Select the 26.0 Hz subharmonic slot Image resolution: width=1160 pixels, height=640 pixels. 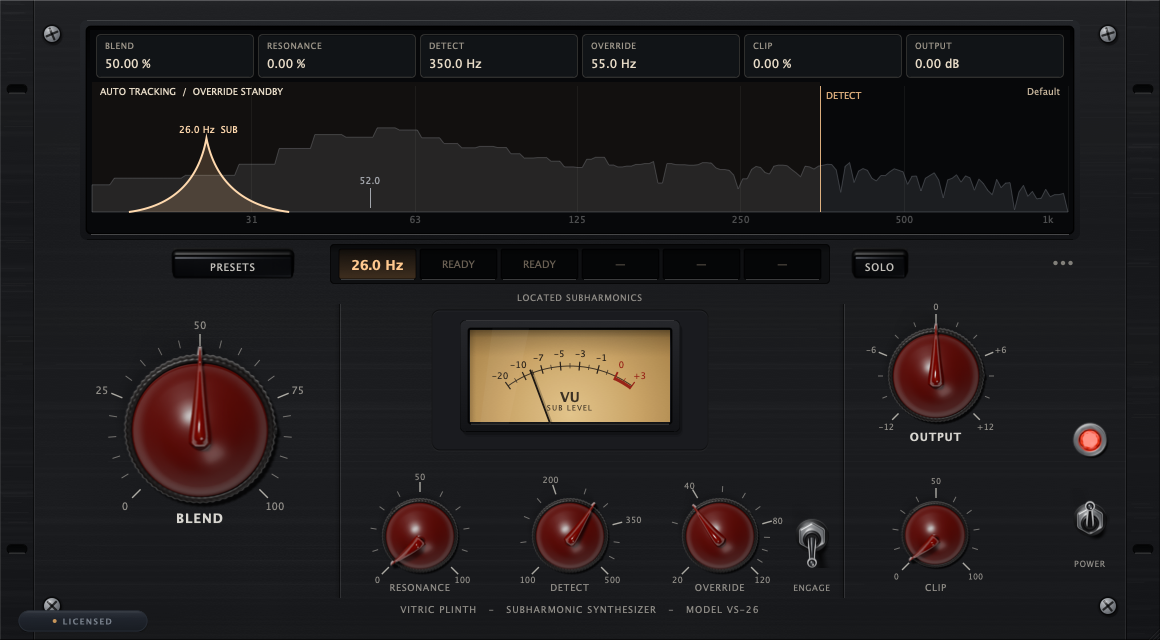pos(377,264)
